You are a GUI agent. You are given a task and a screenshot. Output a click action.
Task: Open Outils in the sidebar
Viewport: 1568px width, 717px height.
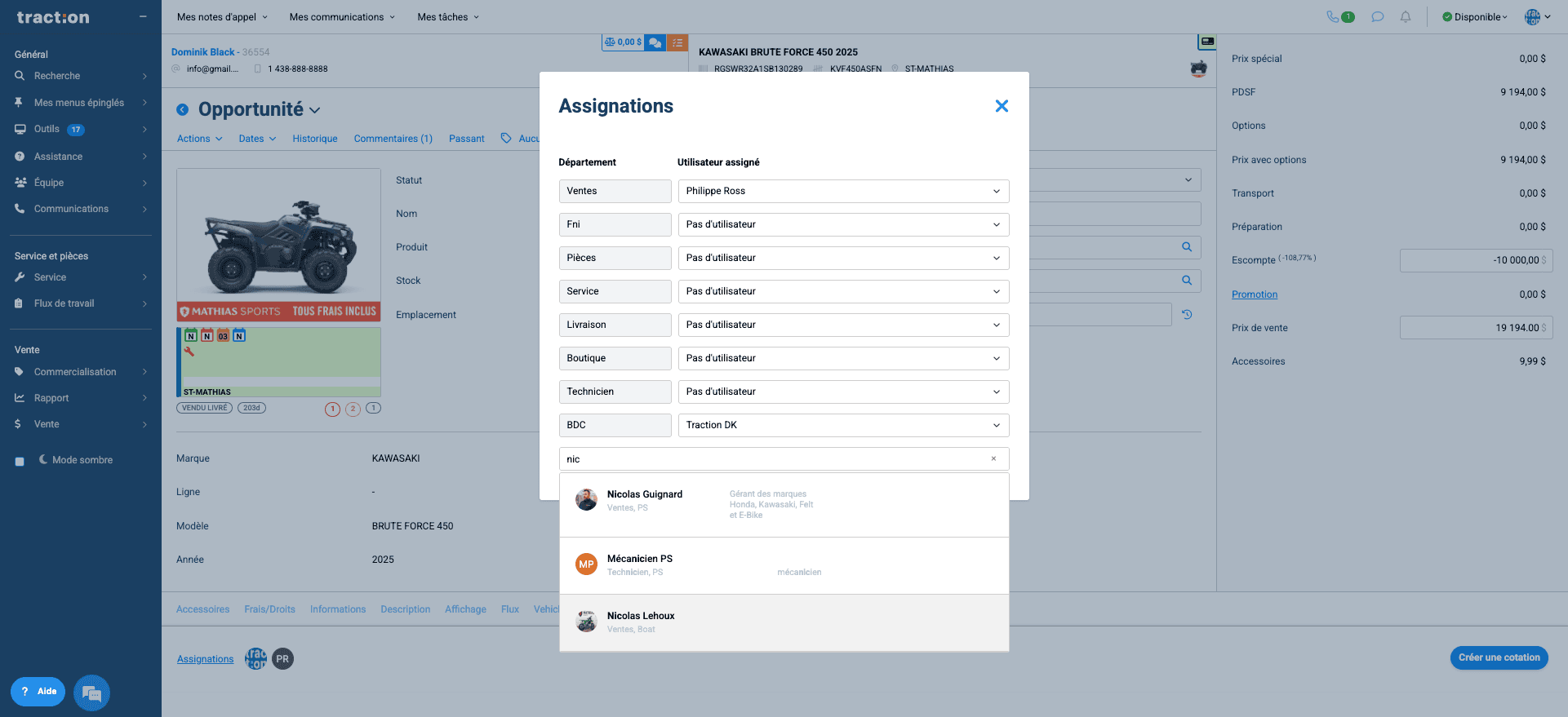pos(81,129)
